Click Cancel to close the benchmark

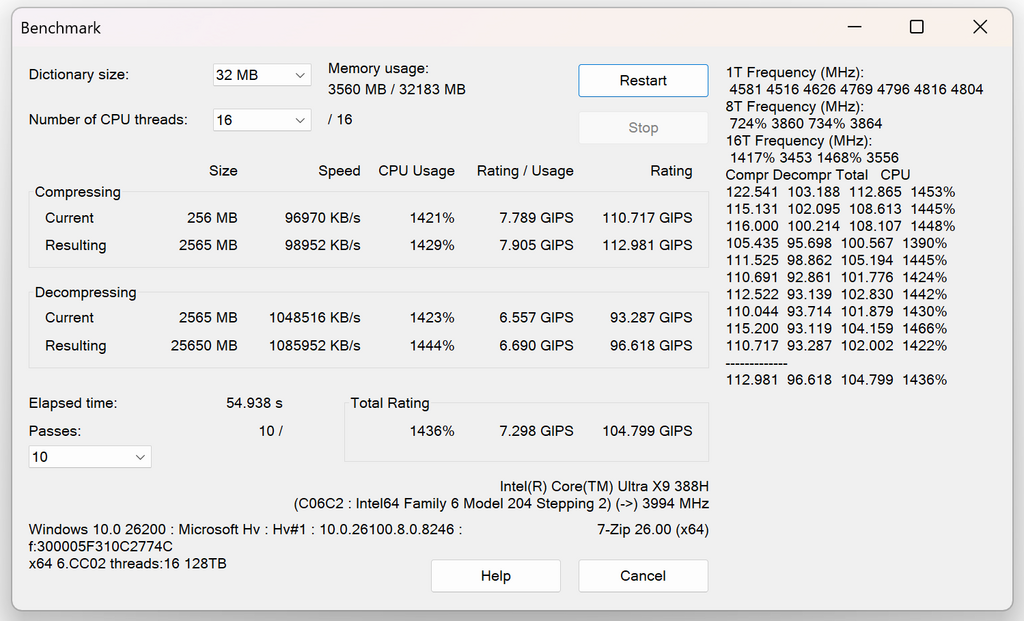point(643,576)
